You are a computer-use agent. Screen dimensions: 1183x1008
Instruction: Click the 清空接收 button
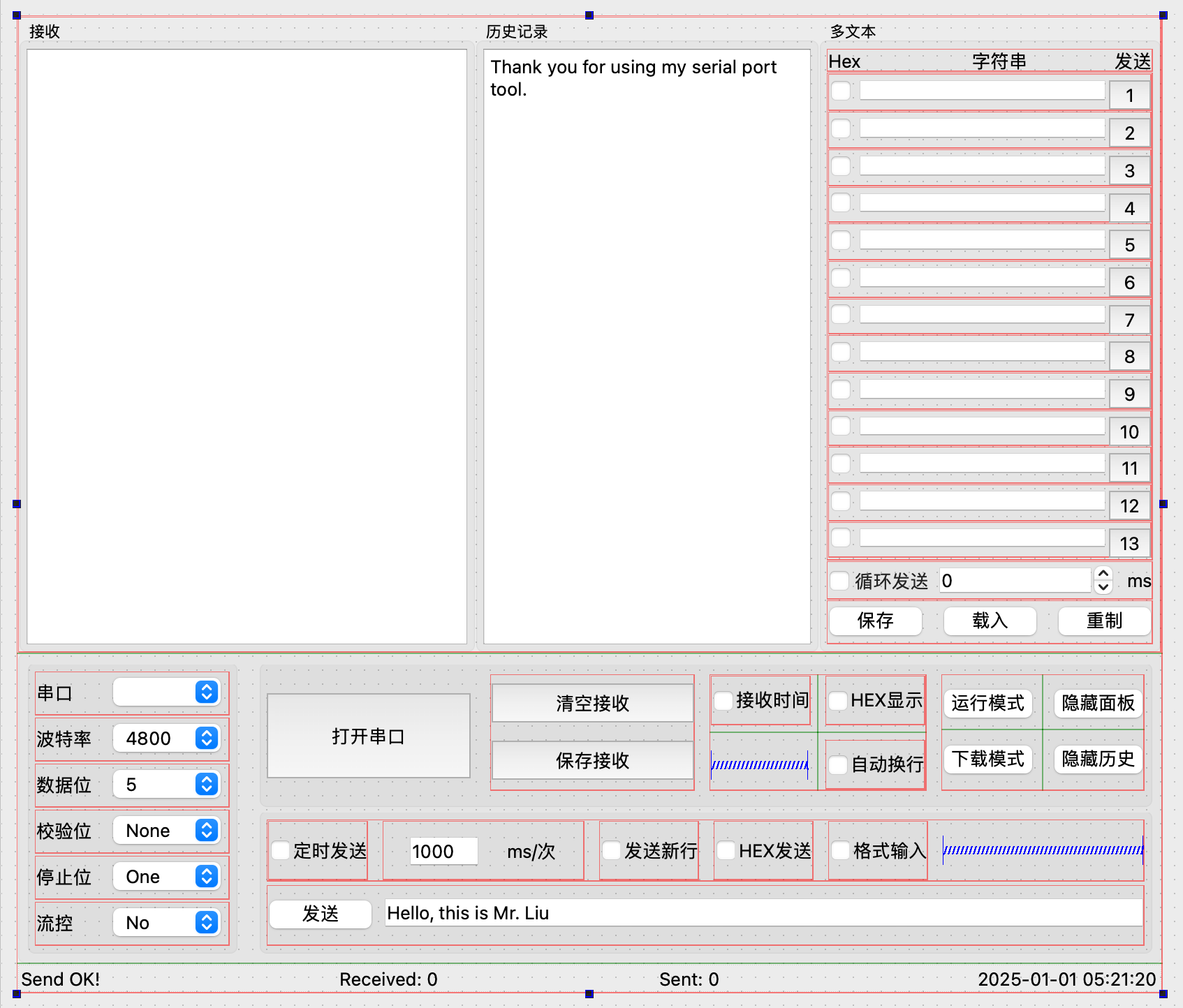pyautogui.click(x=592, y=703)
